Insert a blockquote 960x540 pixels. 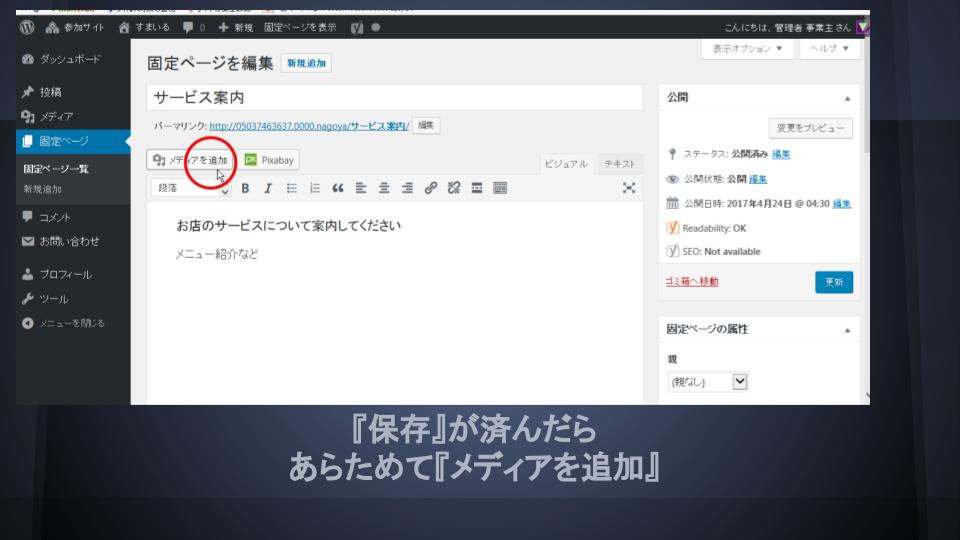coord(337,188)
